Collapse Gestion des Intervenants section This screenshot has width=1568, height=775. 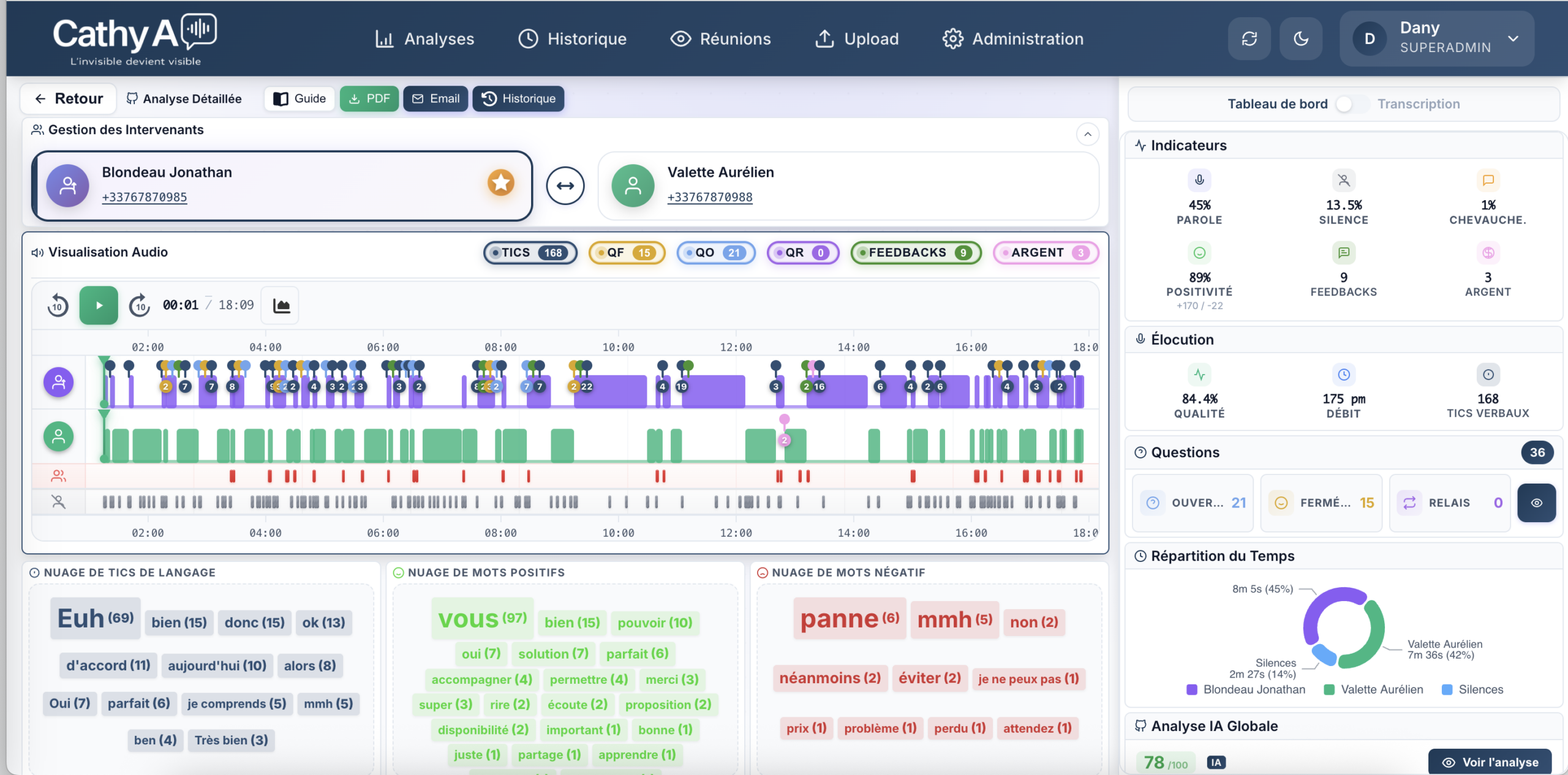(1087, 134)
